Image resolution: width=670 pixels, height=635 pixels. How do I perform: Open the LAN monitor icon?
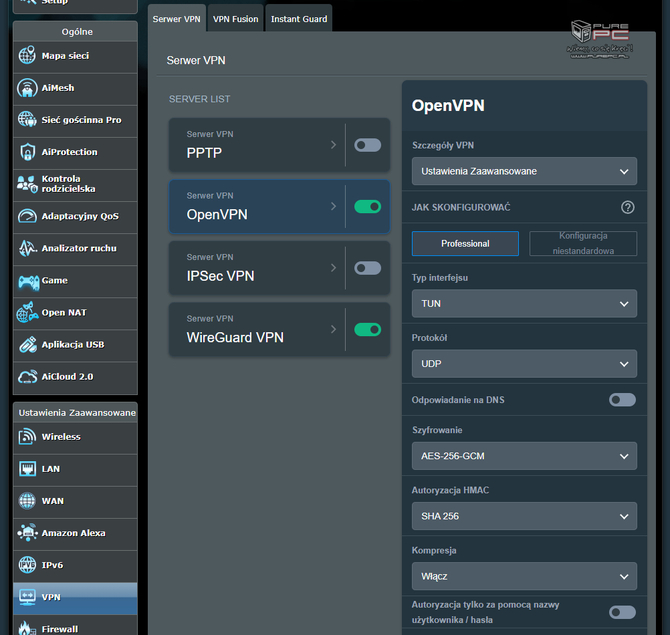click(27, 469)
